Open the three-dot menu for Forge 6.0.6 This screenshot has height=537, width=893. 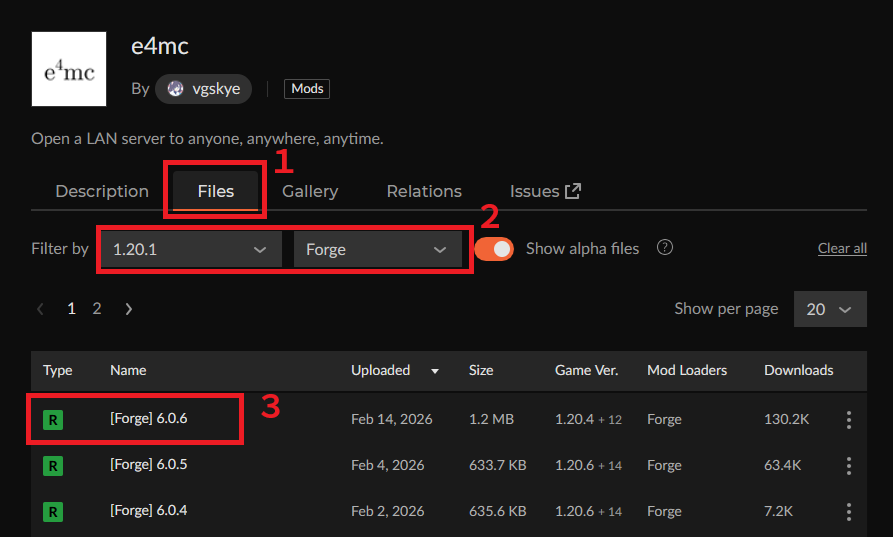pos(848,420)
